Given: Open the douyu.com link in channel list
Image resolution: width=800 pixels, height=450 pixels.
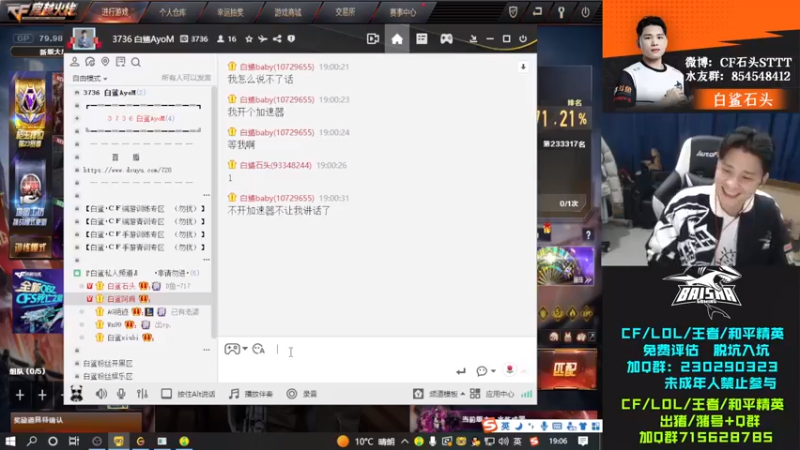Looking at the screenshot, I should coord(128,170).
